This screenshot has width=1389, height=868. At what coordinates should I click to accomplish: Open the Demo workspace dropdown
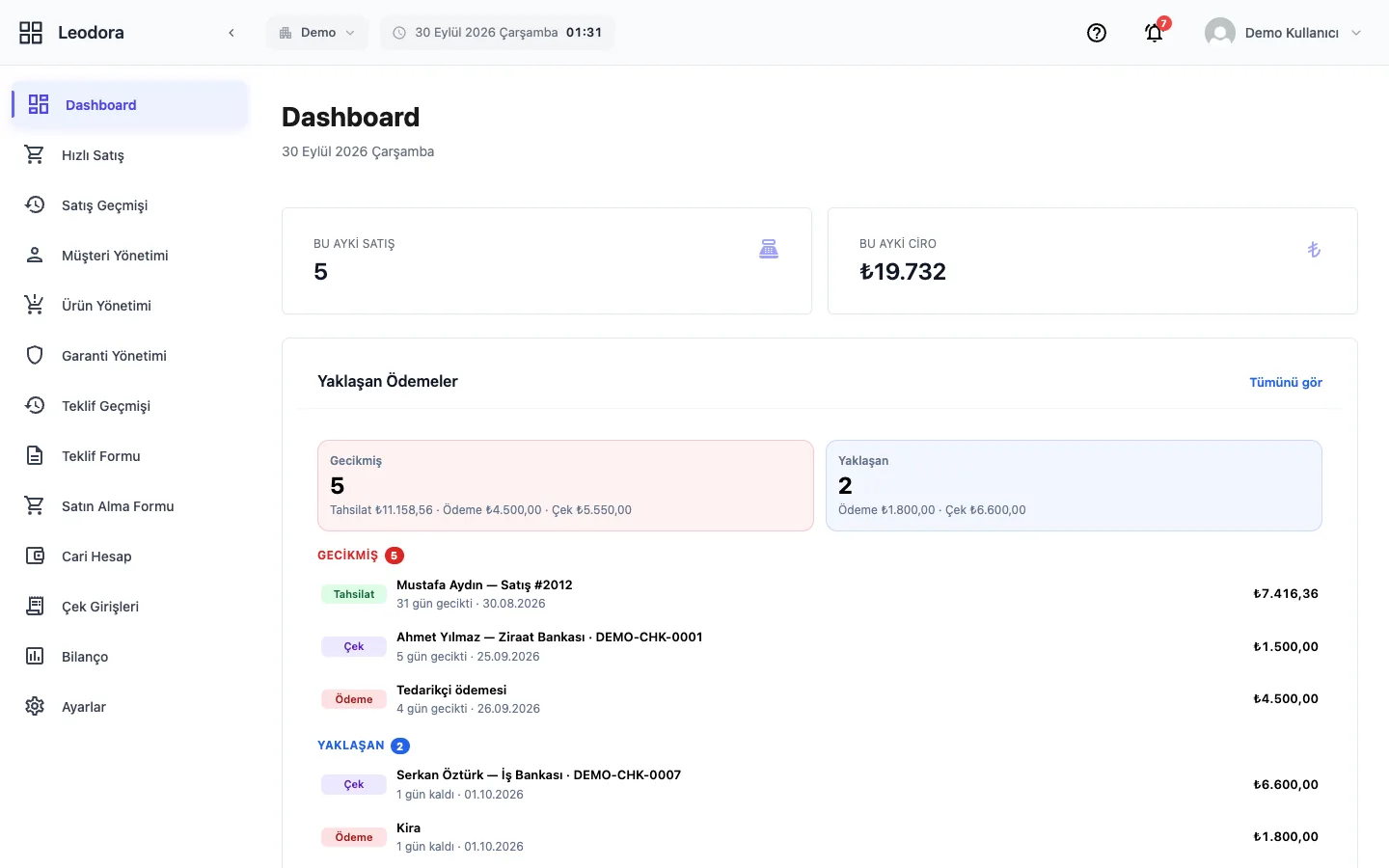click(x=317, y=33)
